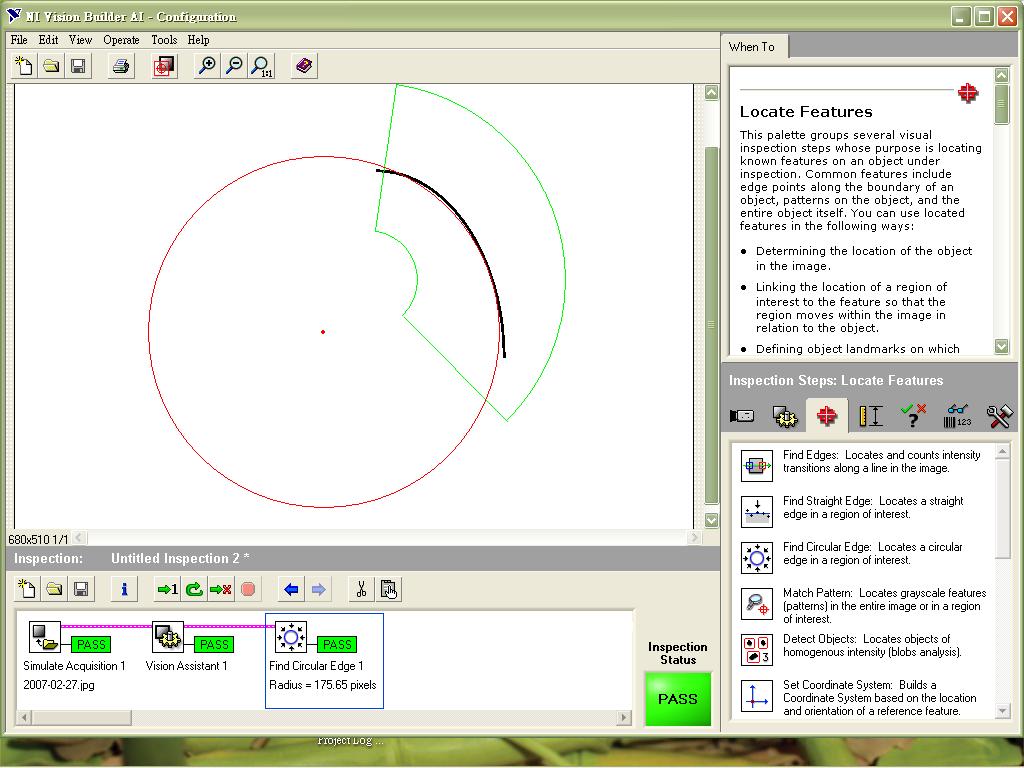The height and width of the screenshot is (768, 1024).
Task: Zoom out of the image
Action: (234, 66)
